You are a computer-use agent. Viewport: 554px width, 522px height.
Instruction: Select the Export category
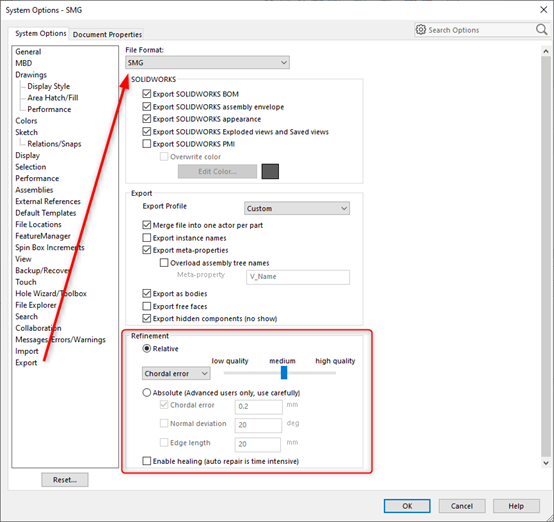pyautogui.click(x=26, y=363)
